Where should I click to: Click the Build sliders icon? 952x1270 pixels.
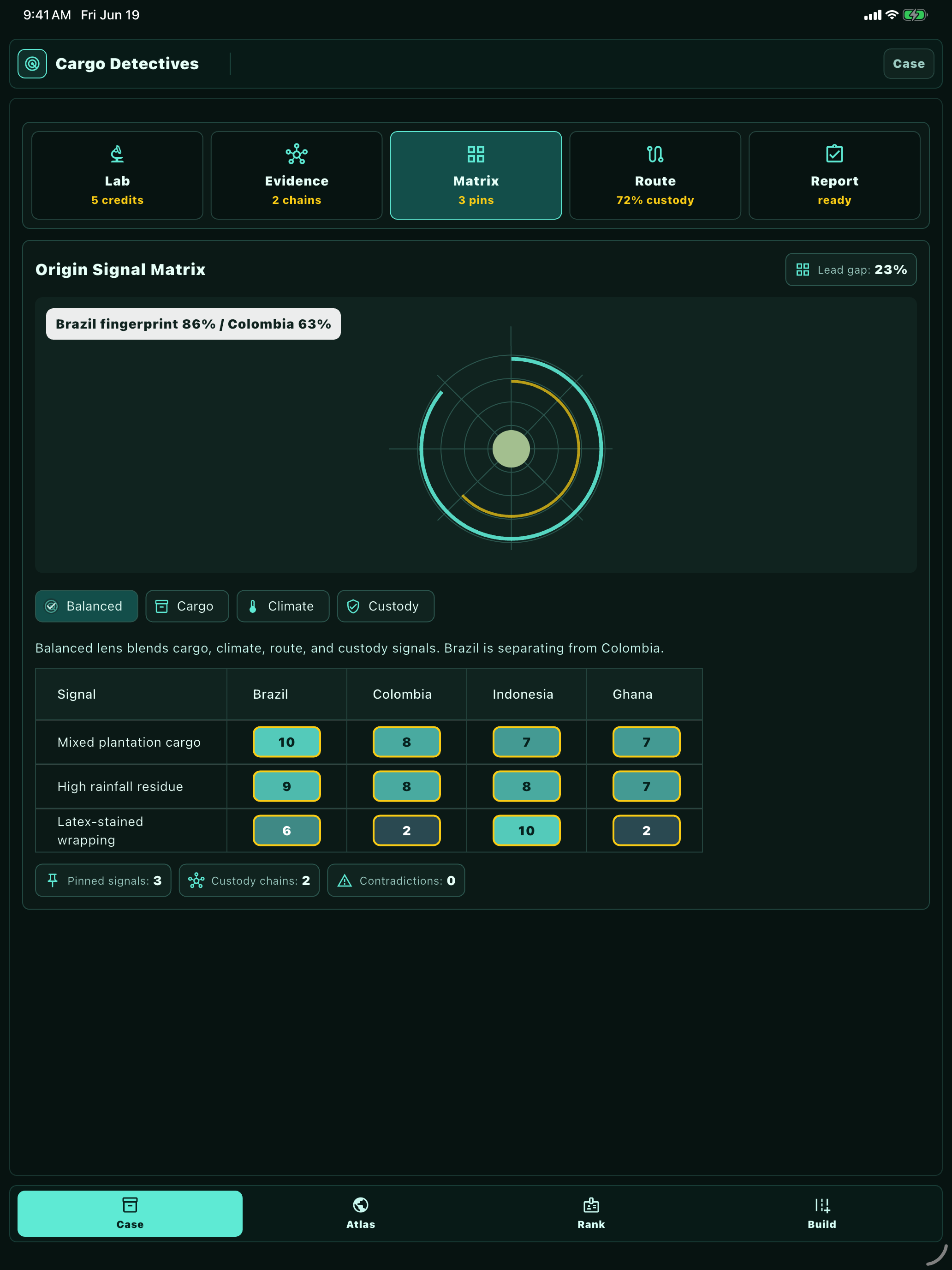coord(822,1204)
